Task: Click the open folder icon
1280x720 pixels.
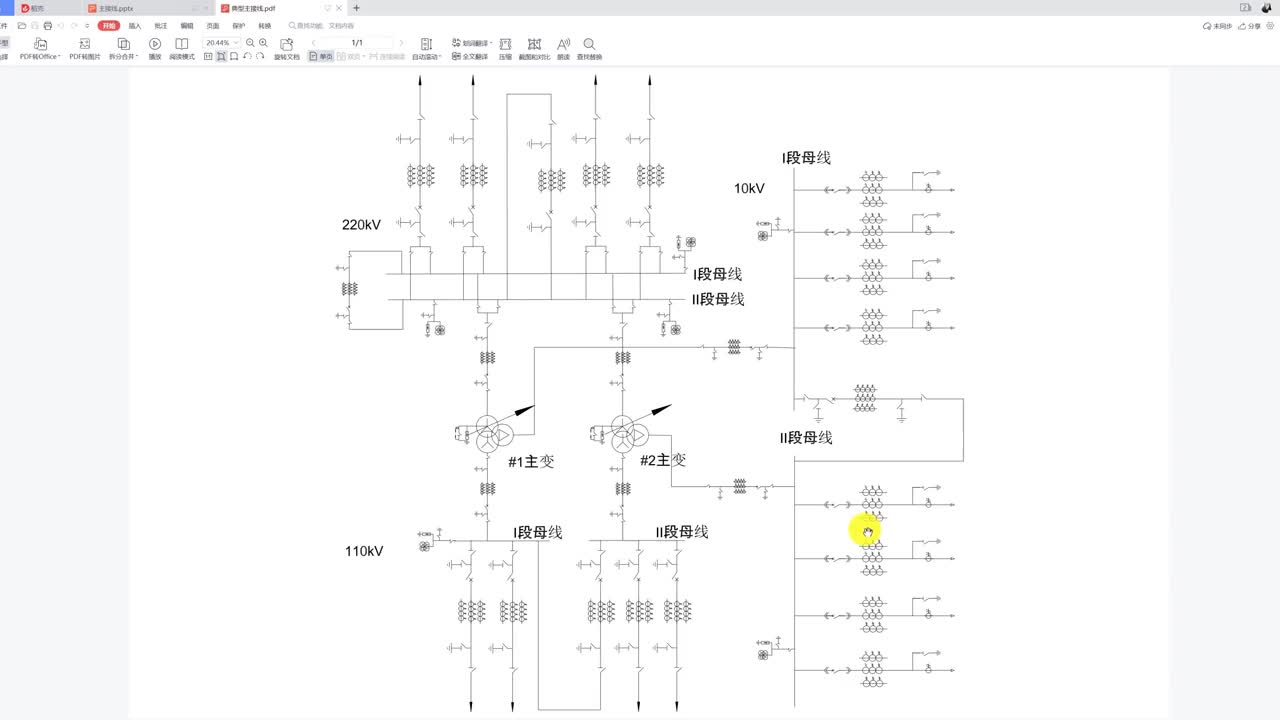Action: (x=21, y=25)
